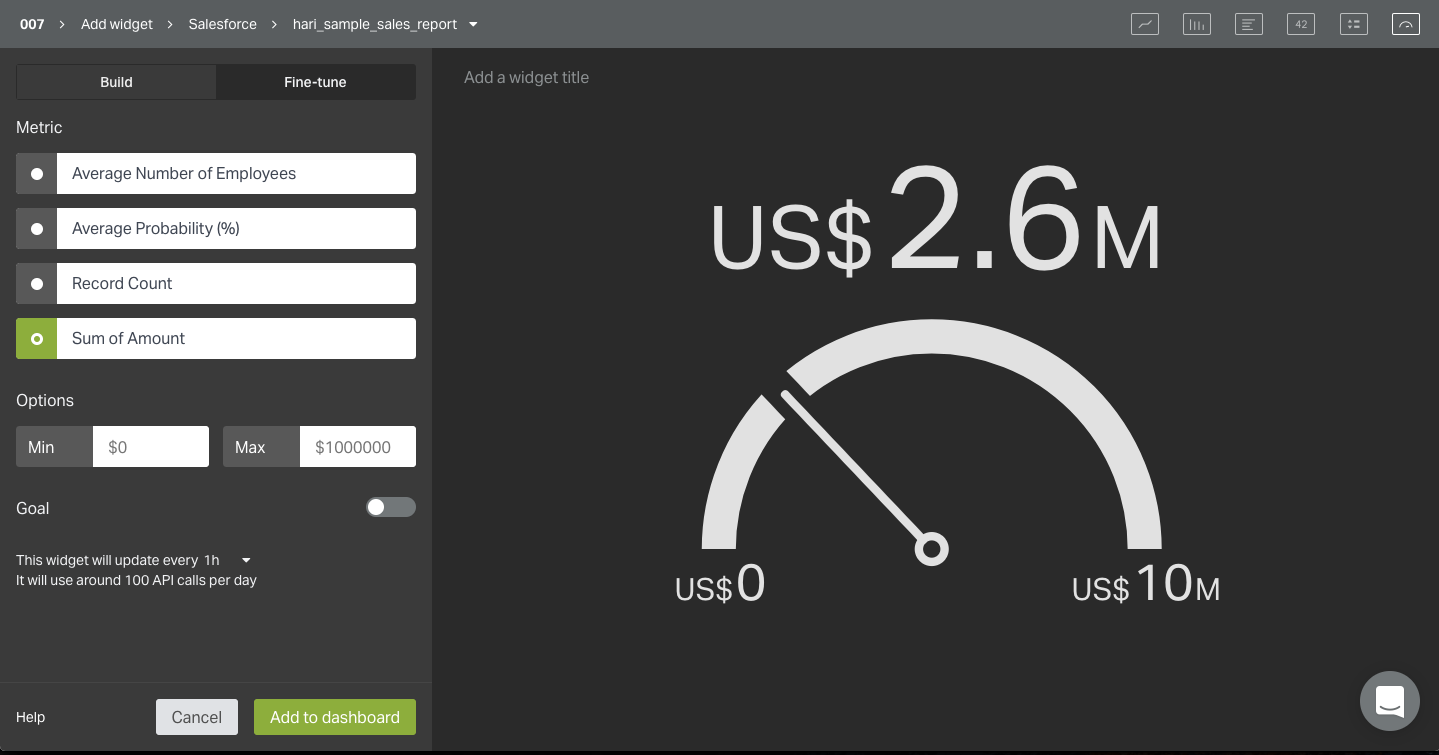Switch to the Build tab
The image size is (1439, 755).
tap(116, 82)
